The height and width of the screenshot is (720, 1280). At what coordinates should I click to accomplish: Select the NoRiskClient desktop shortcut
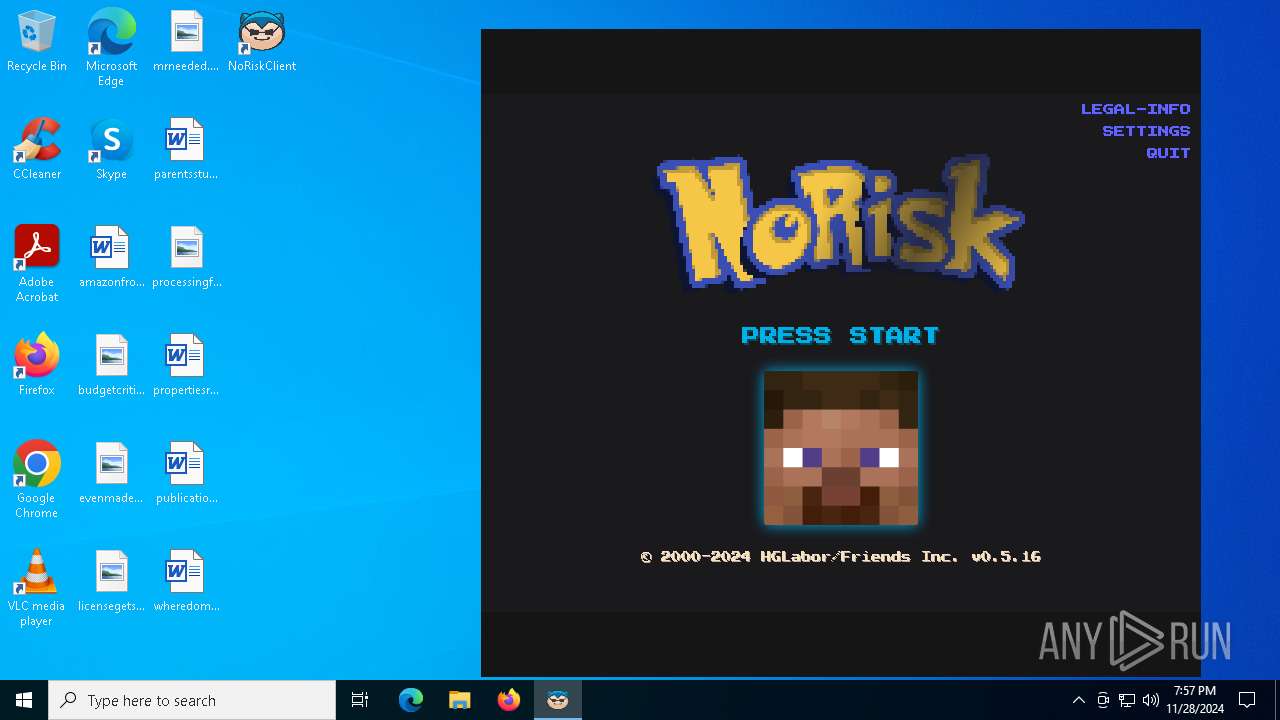click(262, 42)
